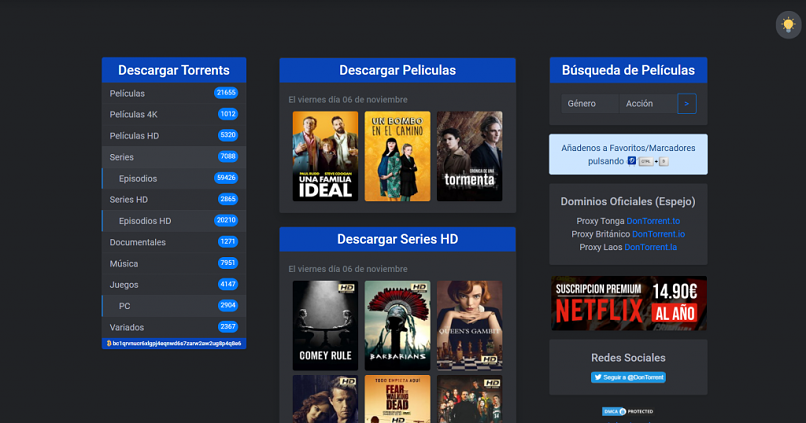Click the DMCA Protected badge
Viewport: 806px width, 423px height.
[x=628, y=411]
